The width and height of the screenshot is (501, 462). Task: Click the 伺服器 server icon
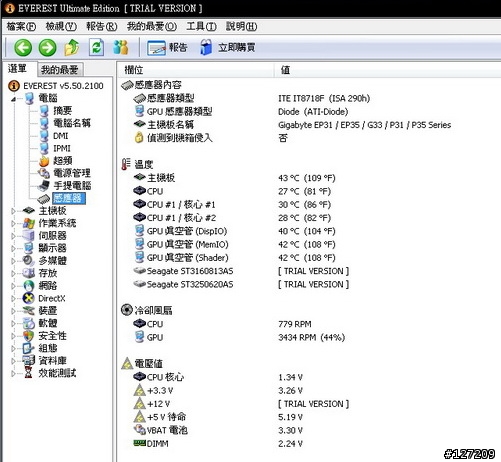pyautogui.click(x=29, y=236)
